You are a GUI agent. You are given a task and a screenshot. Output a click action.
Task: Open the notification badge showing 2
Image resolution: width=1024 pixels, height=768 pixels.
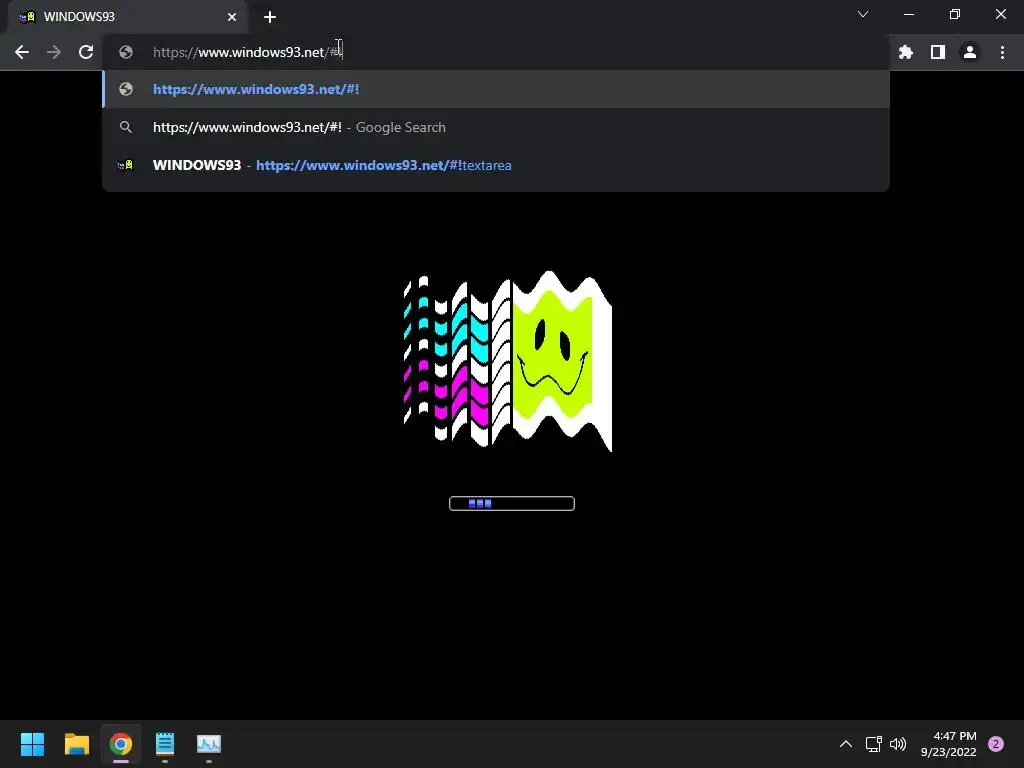pyautogui.click(x=996, y=744)
